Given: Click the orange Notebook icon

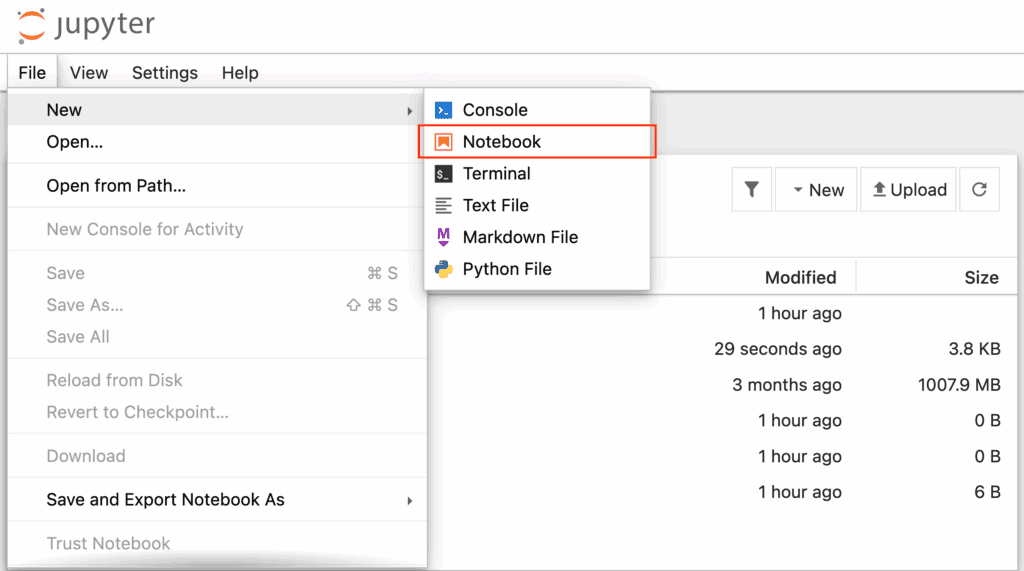Looking at the screenshot, I should click(443, 142).
